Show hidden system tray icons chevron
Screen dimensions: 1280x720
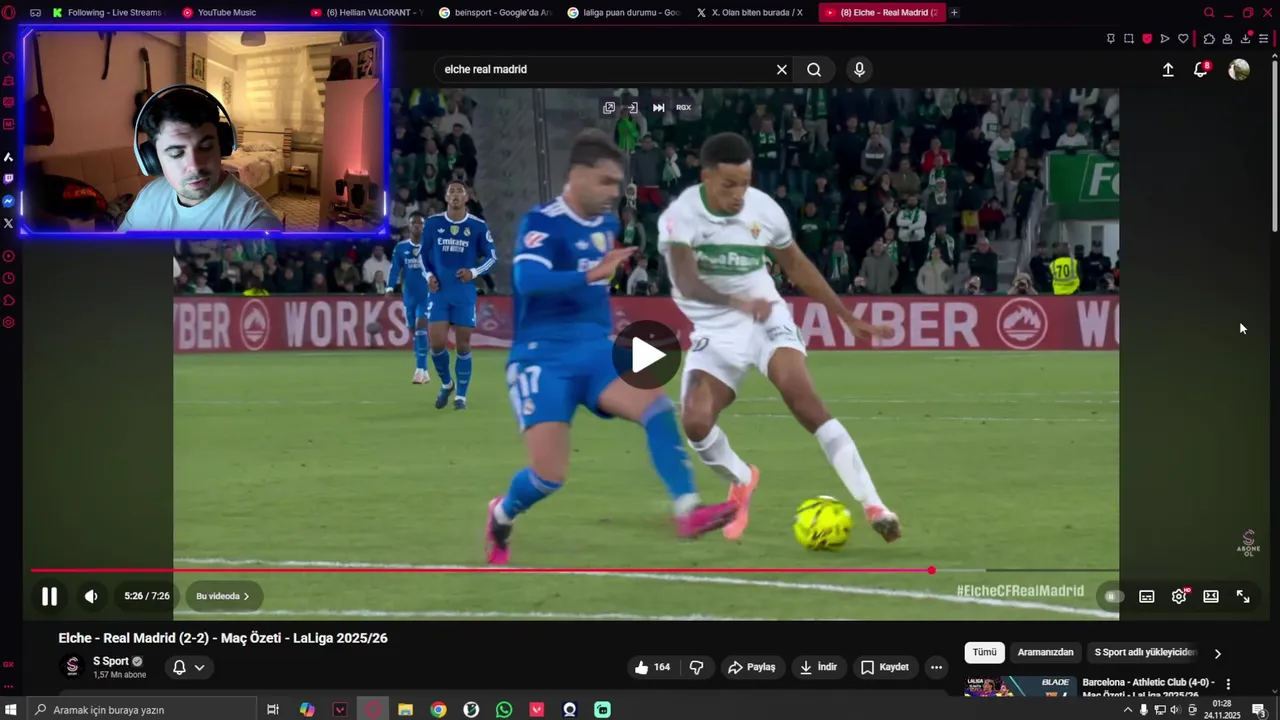coord(1128,710)
